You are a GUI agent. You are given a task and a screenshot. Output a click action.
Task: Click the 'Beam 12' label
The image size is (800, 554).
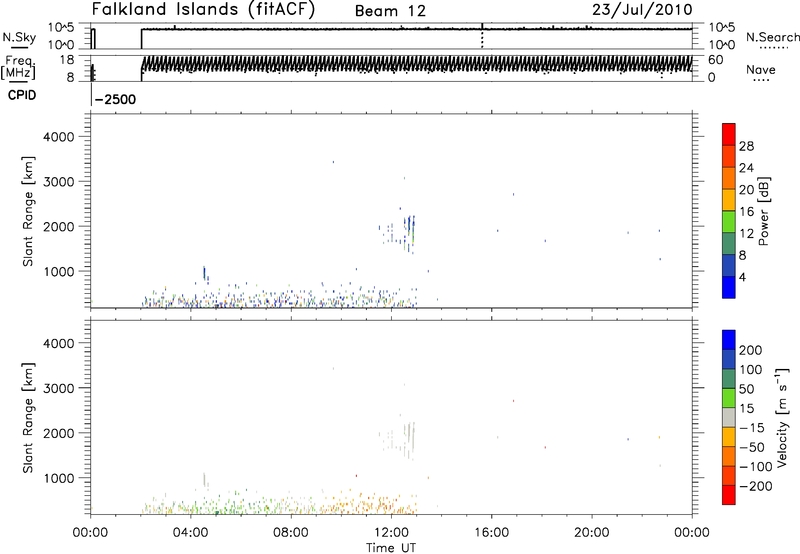pyautogui.click(x=390, y=11)
